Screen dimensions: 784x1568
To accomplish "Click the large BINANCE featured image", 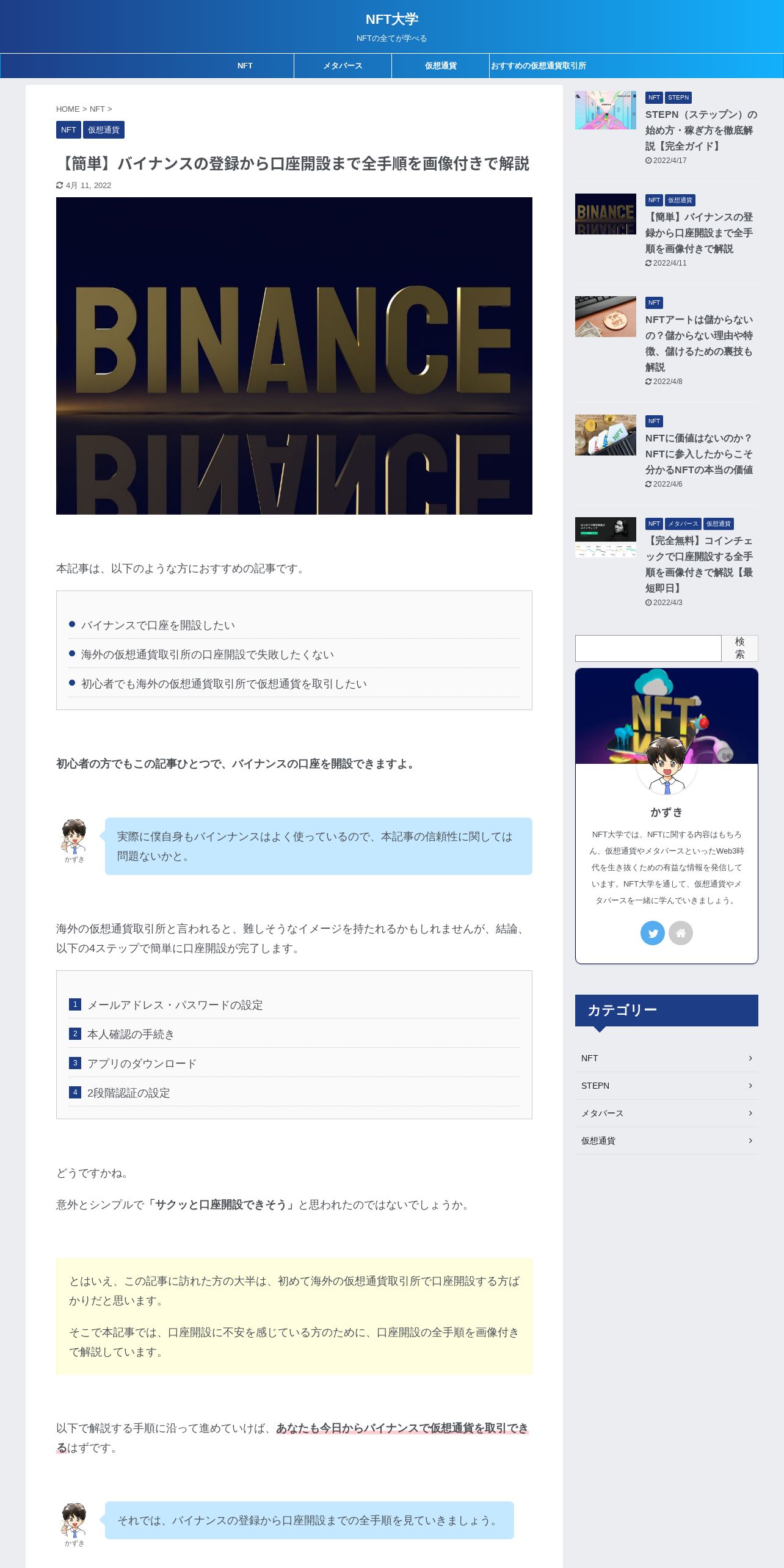I will tap(294, 356).
